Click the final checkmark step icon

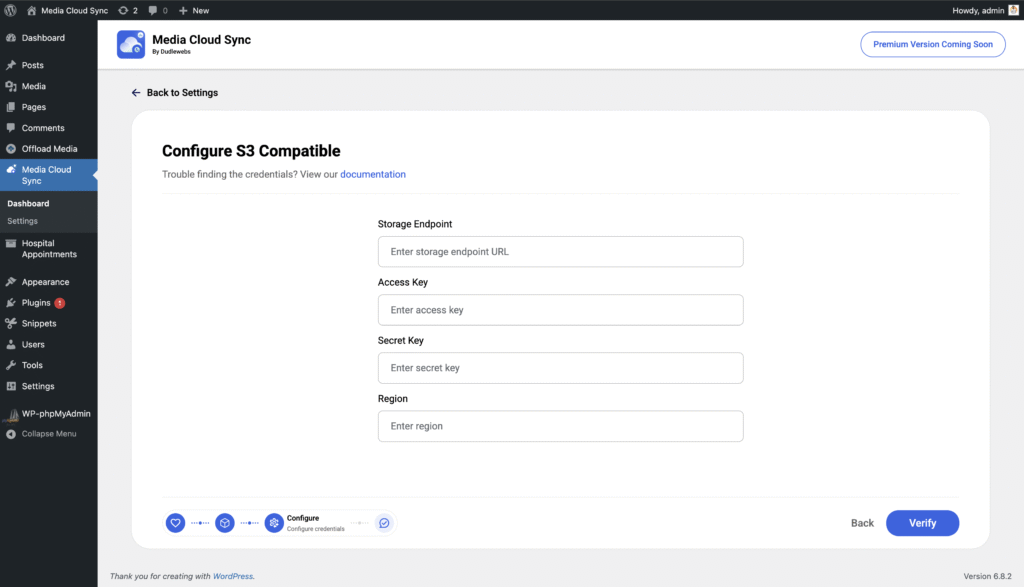384,523
